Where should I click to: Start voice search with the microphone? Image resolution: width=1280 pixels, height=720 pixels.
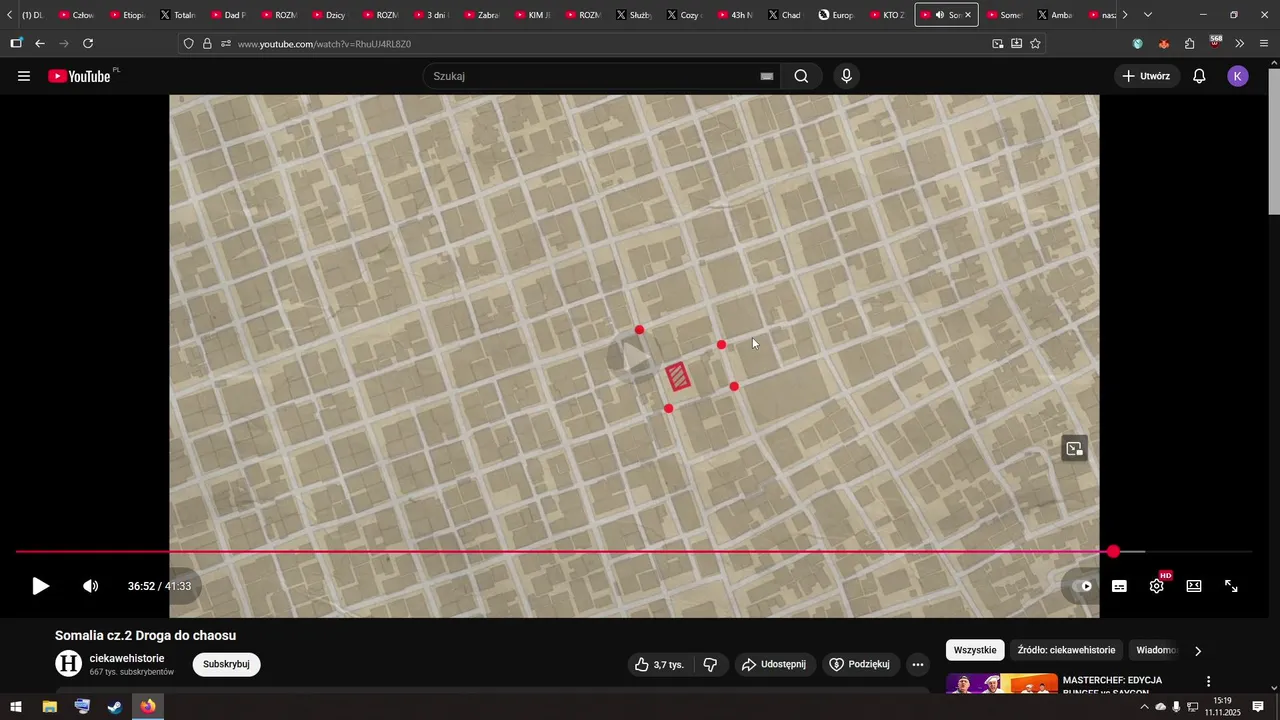click(x=847, y=76)
